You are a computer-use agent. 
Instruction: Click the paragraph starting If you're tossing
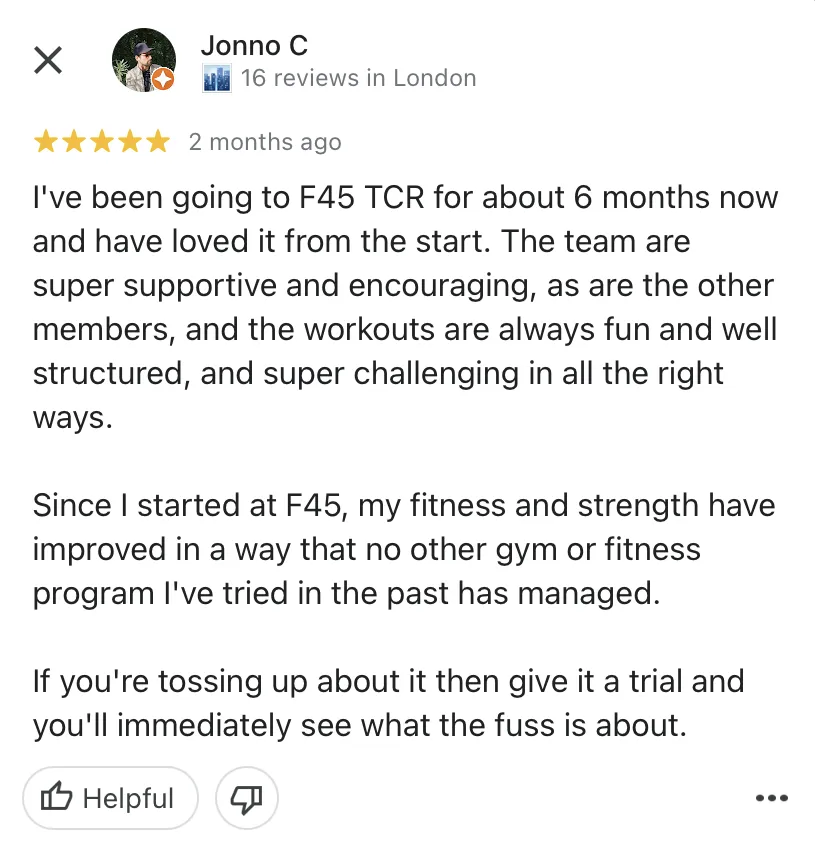click(388, 703)
